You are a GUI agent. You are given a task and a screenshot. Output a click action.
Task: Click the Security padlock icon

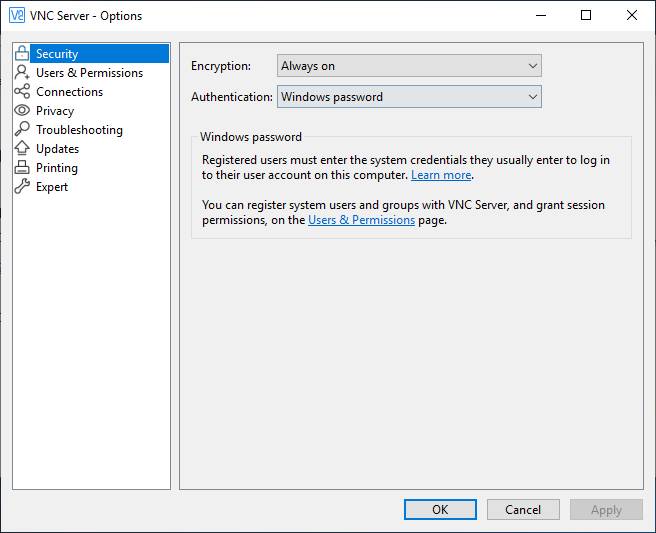[22, 53]
